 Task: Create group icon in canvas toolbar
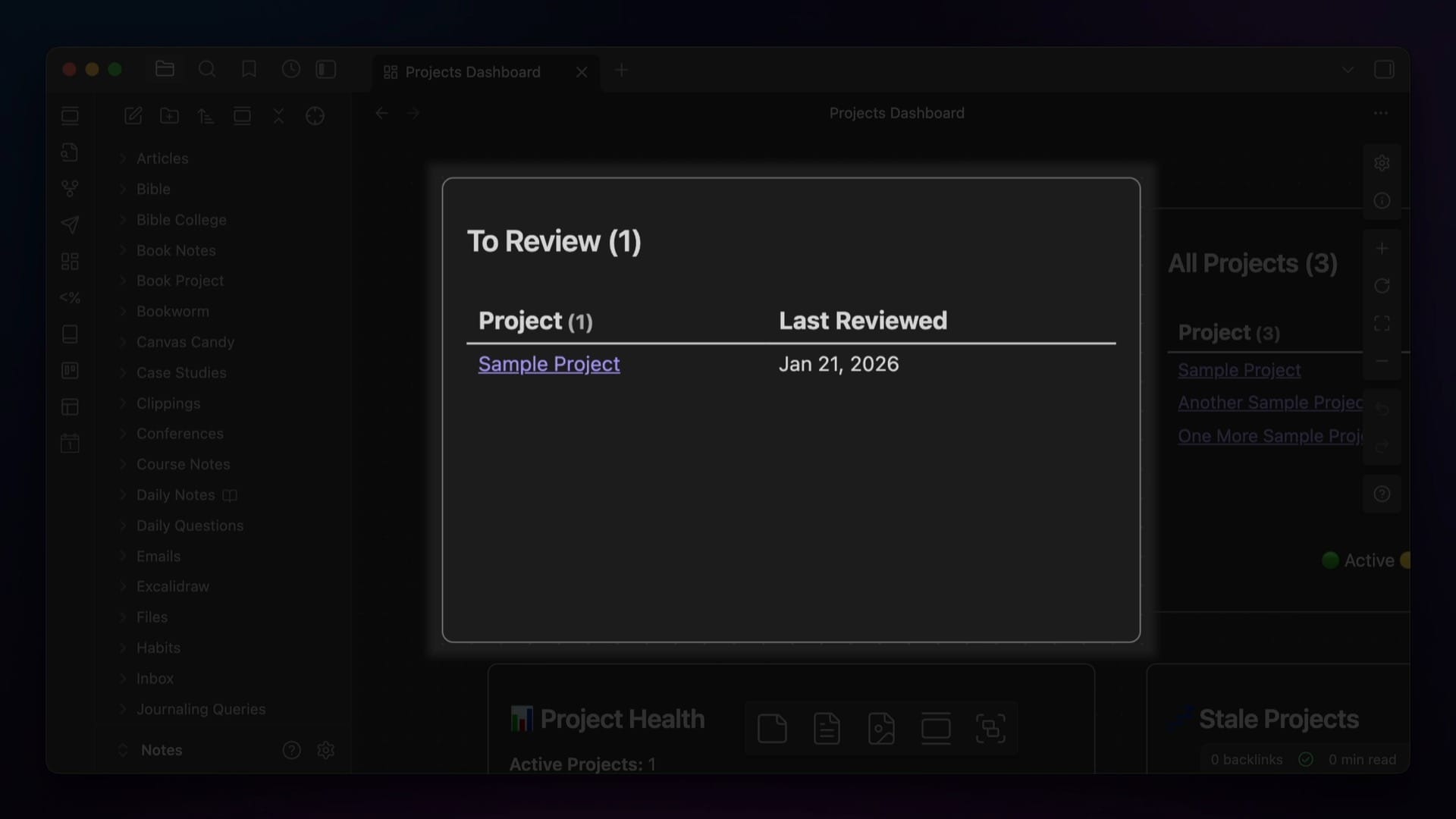click(x=990, y=729)
